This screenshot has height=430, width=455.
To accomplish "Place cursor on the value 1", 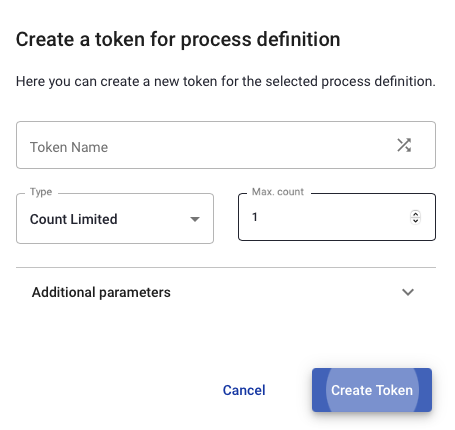I will [255, 217].
